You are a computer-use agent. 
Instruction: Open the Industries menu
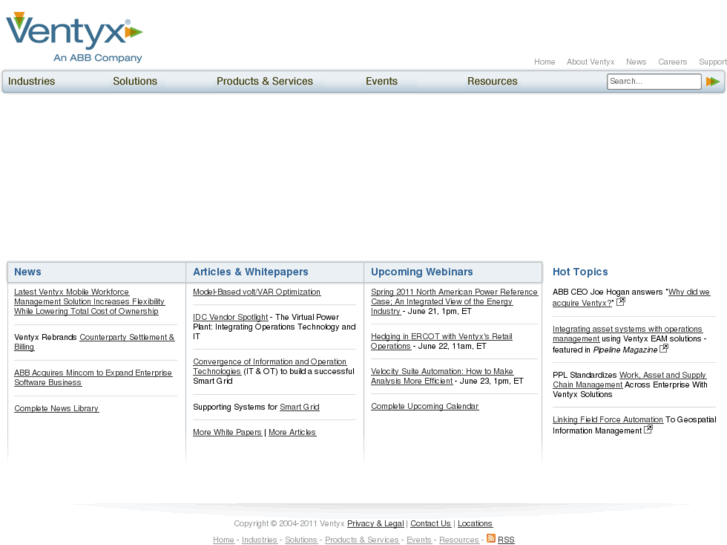tap(32, 81)
